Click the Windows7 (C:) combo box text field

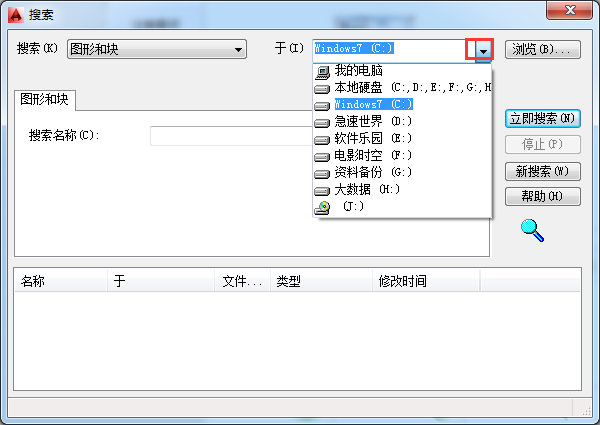tap(394, 49)
